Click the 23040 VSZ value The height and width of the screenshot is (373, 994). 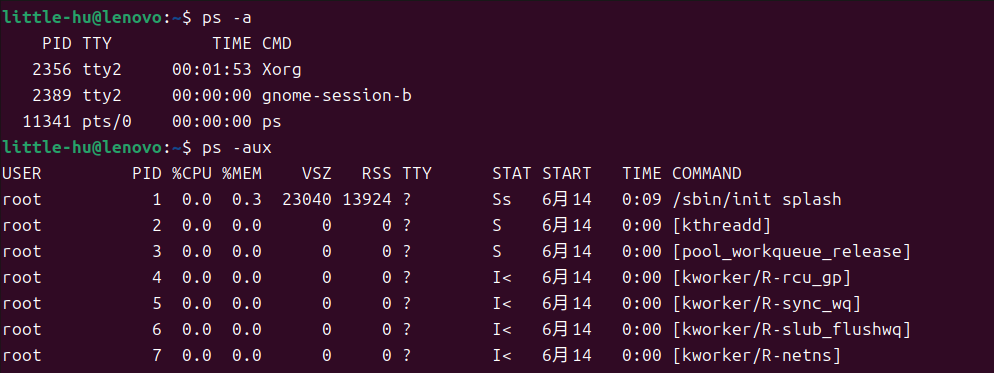pyautogui.click(x=307, y=200)
